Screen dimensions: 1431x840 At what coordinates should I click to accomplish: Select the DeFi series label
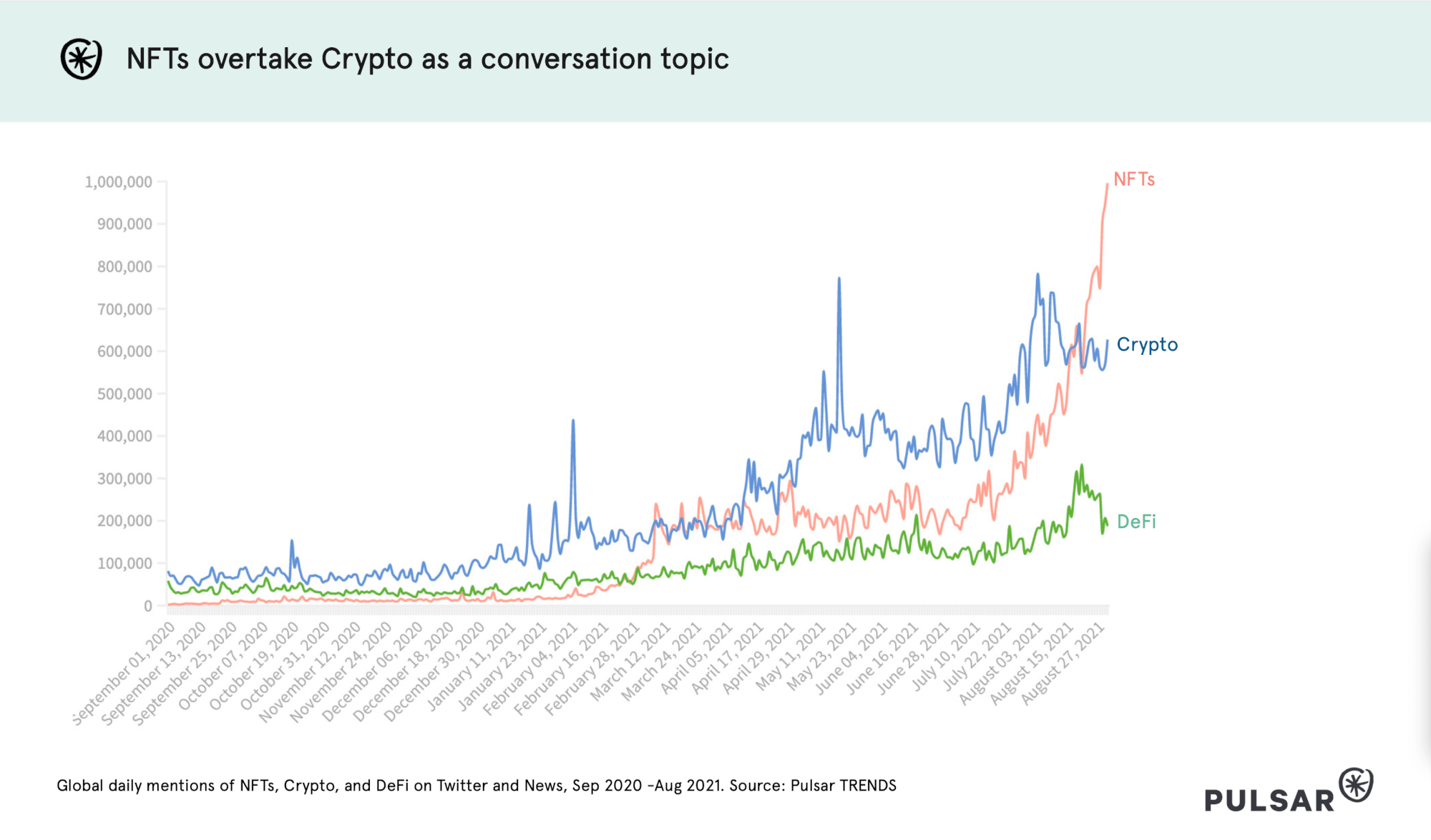coord(1136,522)
